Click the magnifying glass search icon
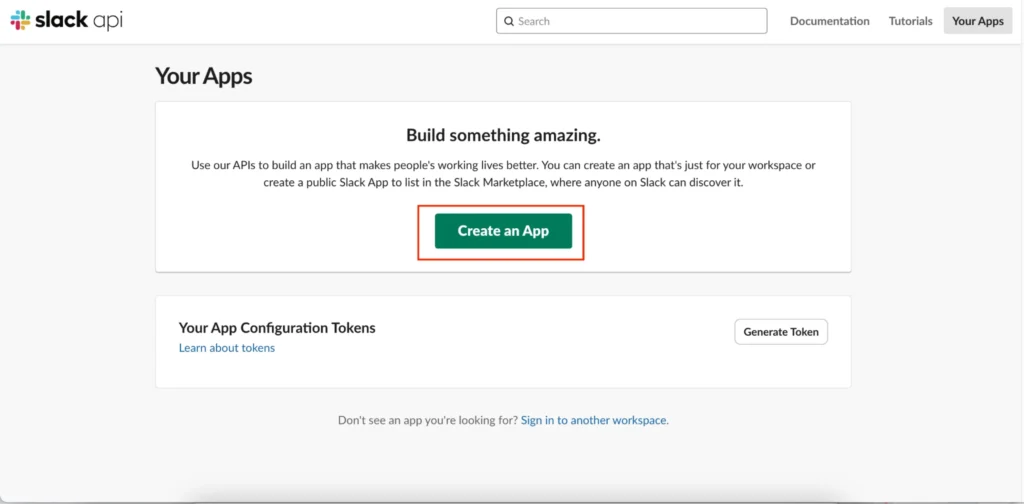 (x=509, y=21)
